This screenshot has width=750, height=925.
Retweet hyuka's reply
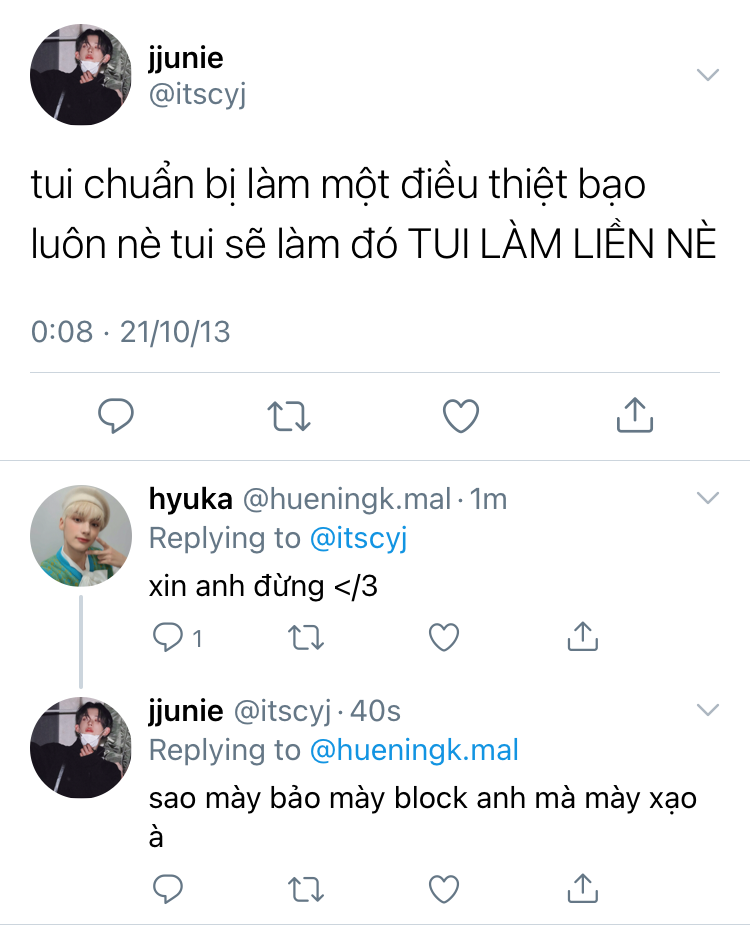coord(306,638)
